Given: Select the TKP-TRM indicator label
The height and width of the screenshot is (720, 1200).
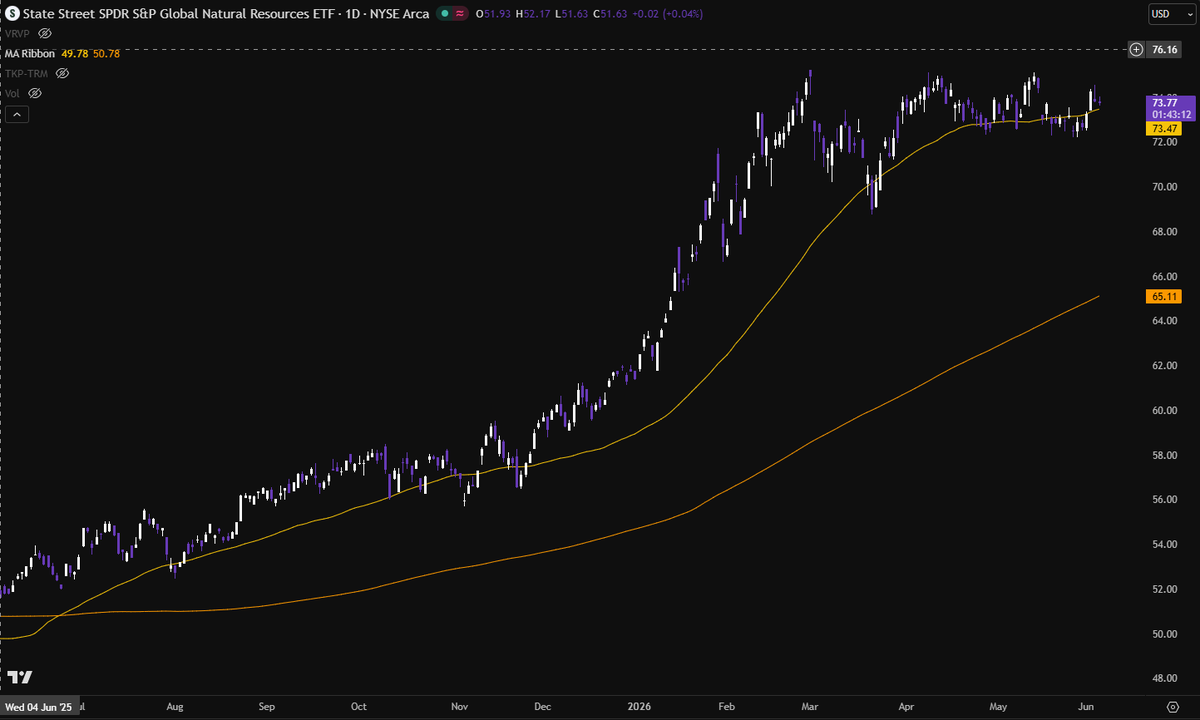Looking at the screenshot, I should (27, 73).
